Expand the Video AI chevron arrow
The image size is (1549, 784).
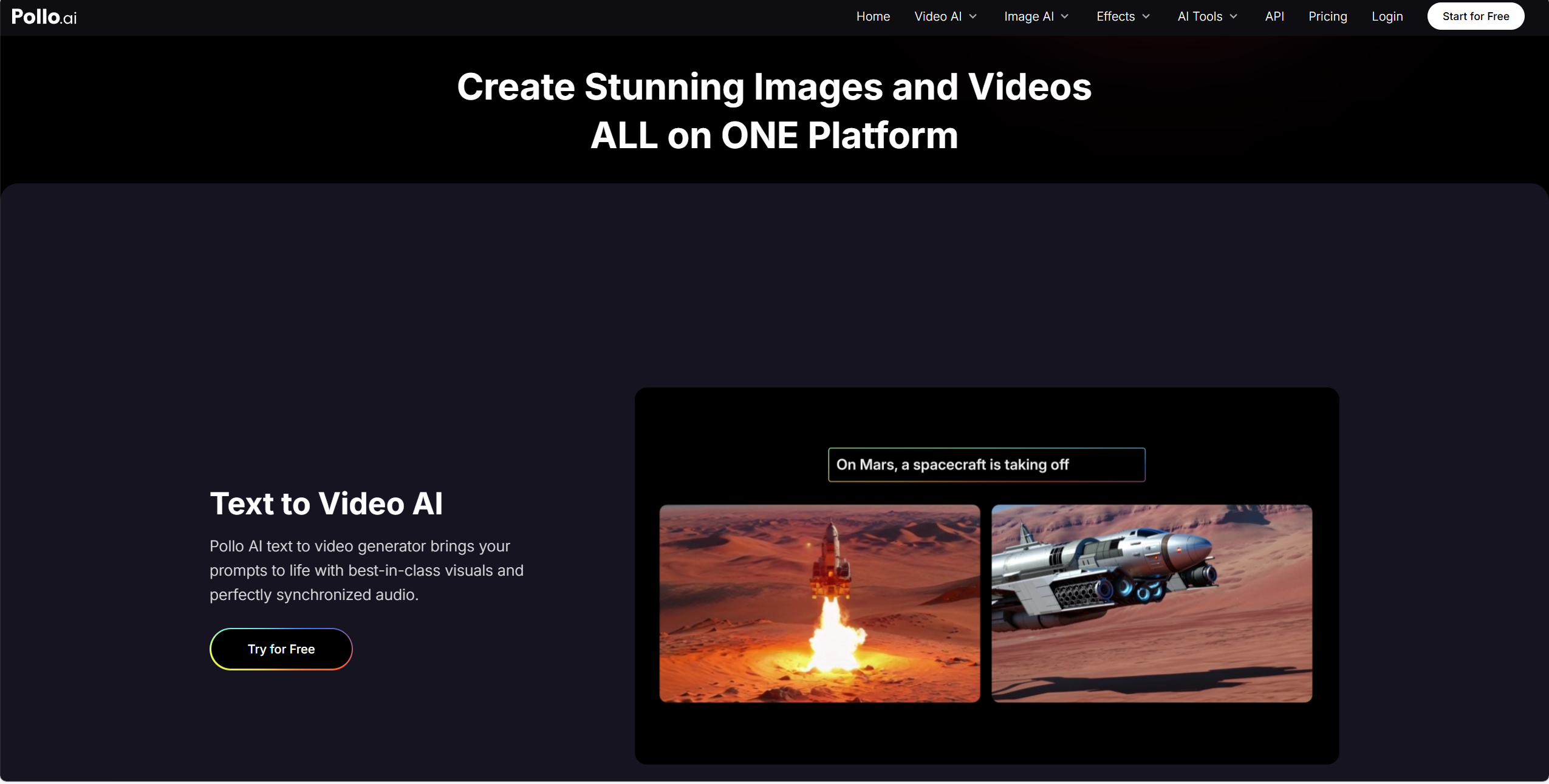coord(973,16)
